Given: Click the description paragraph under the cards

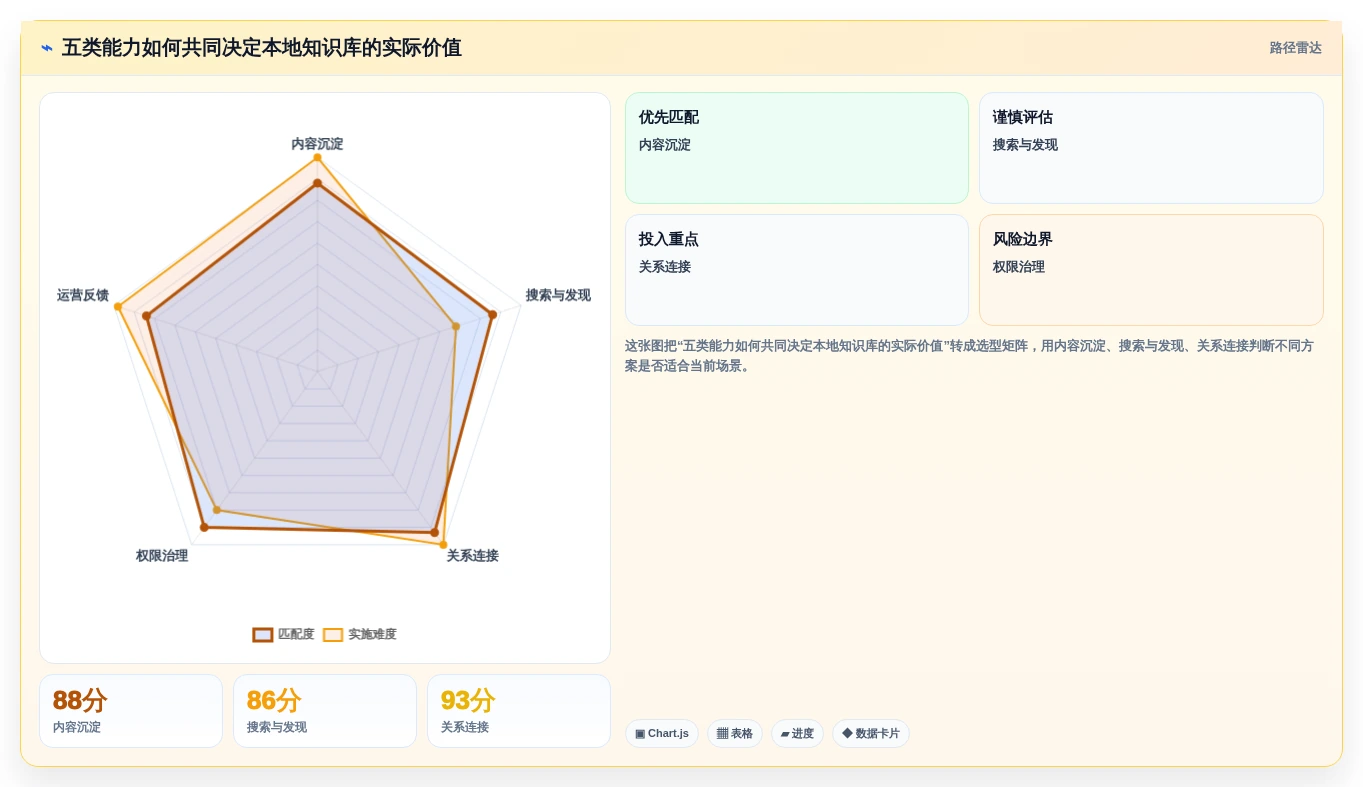Looking at the screenshot, I should [974, 356].
